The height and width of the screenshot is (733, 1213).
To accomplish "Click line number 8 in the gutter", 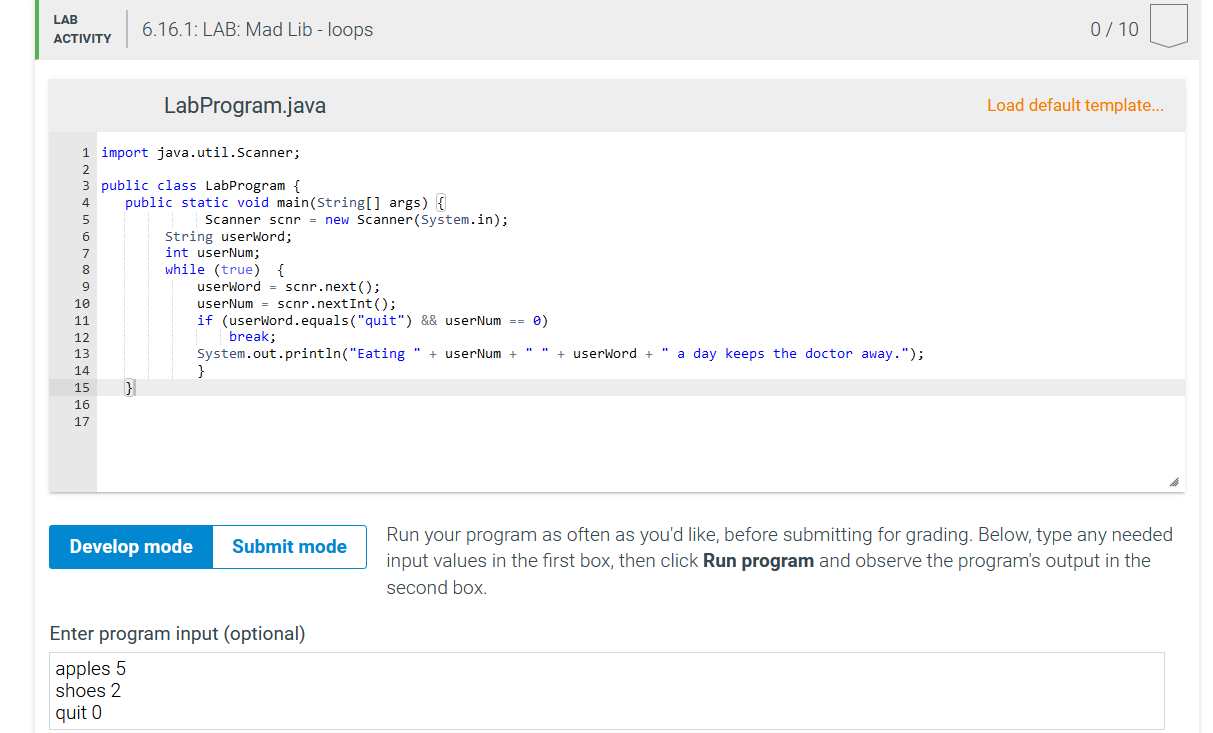I will coord(85,269).
